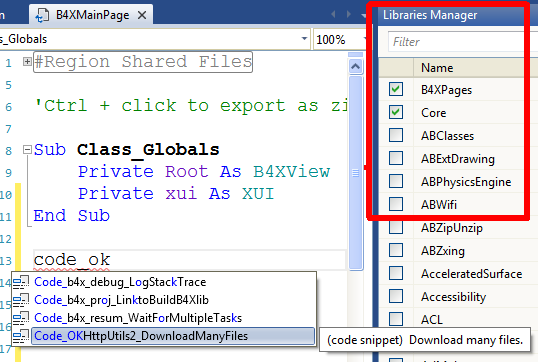This screenshot has height=362, width=538.
Task: Click the Libraries Manager panel title
Action: point(430,15)
